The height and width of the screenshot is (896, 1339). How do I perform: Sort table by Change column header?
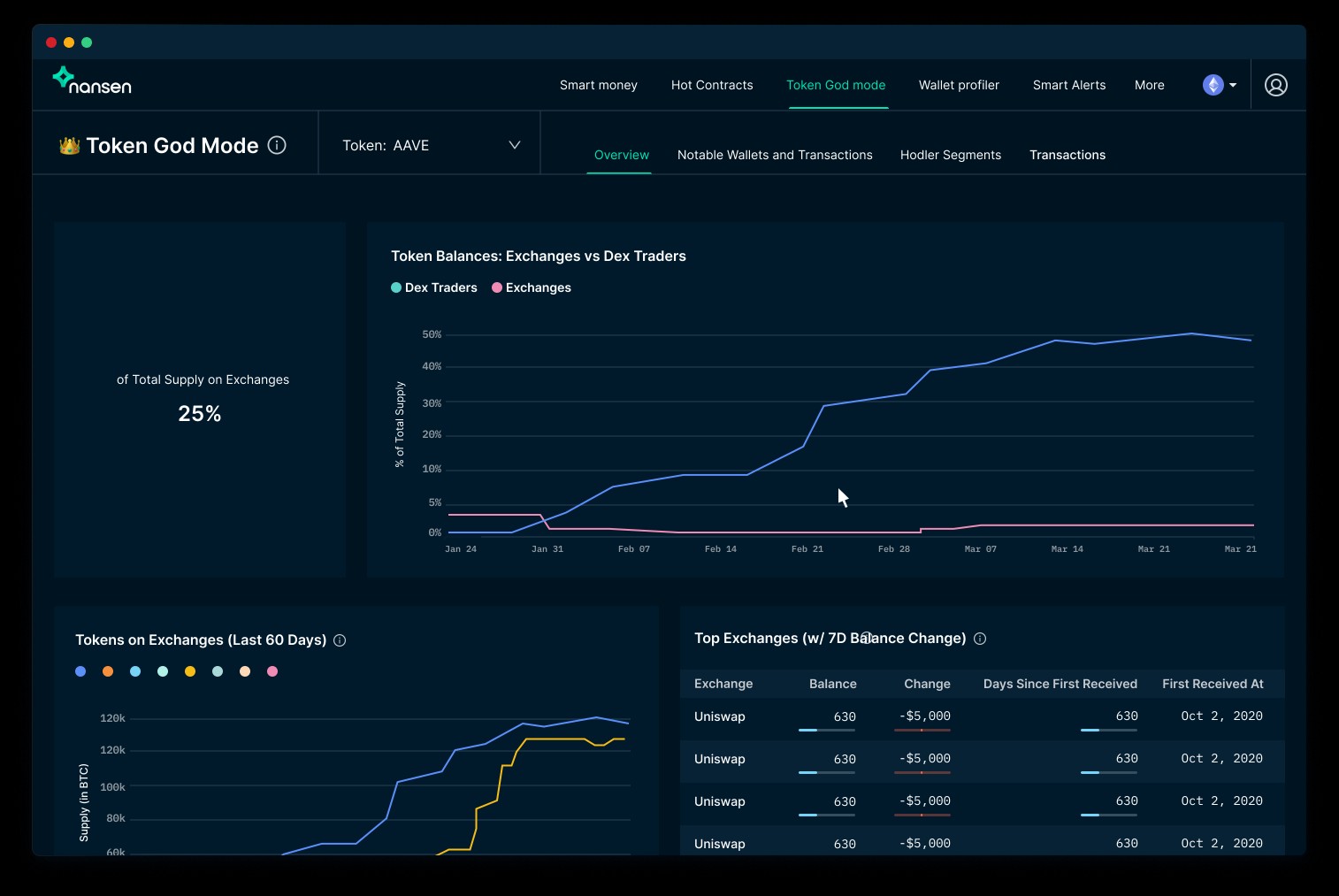[927, 684]
